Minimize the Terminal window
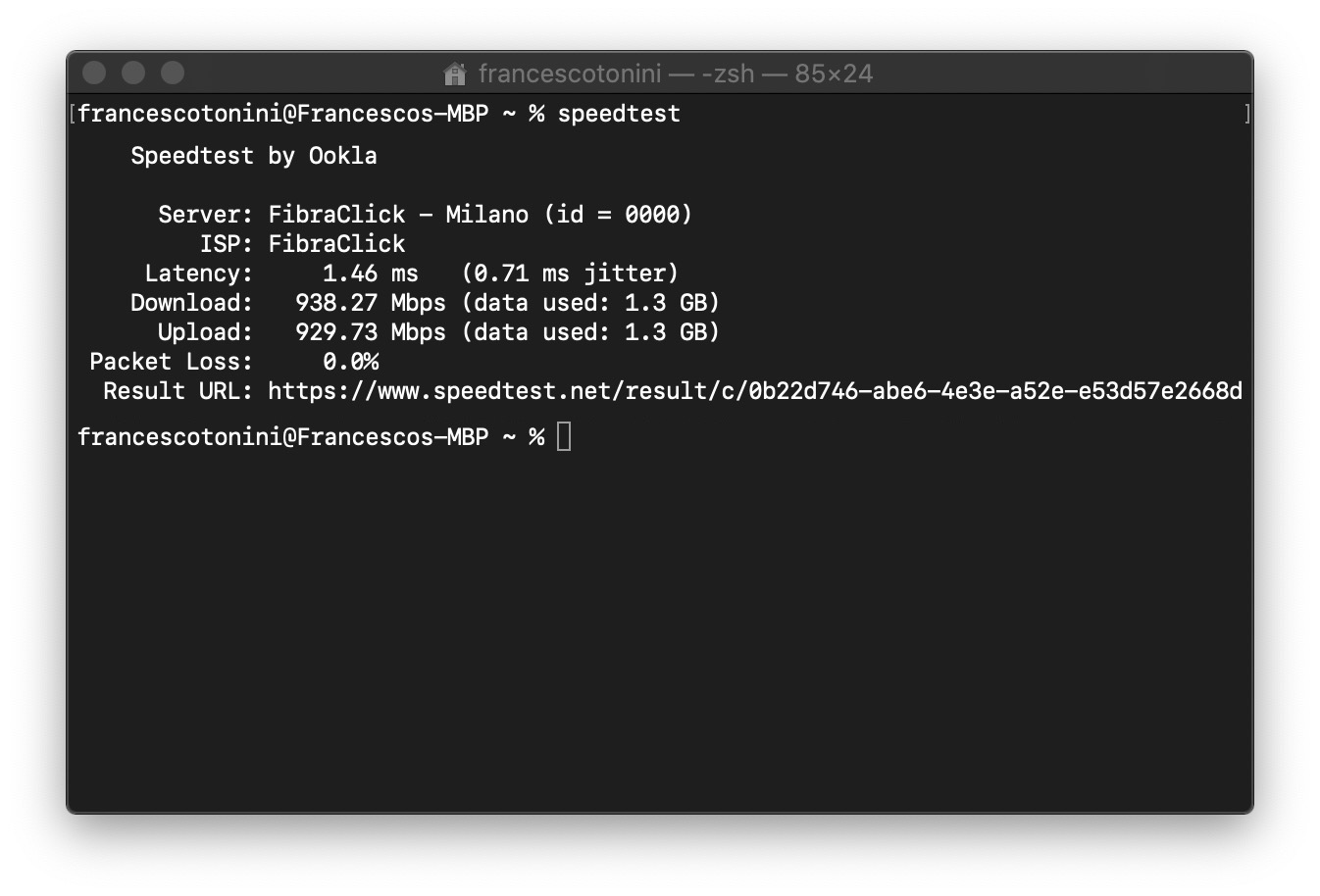The height and width of the screenshot is (896, 1320). [133, 74]
